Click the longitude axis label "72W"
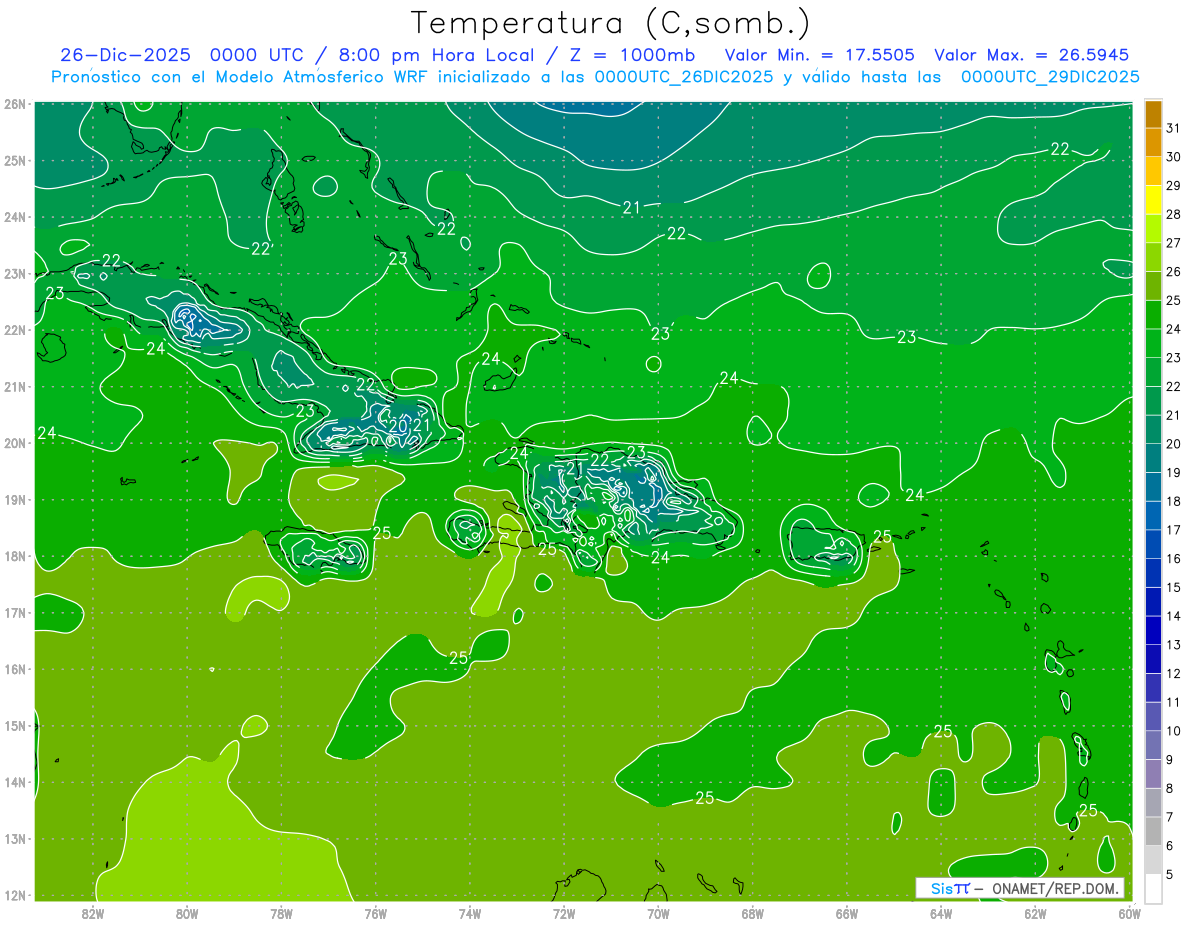Image resolution: width=1200 pixels, height=927 pixels. click(x=563, y=913)
